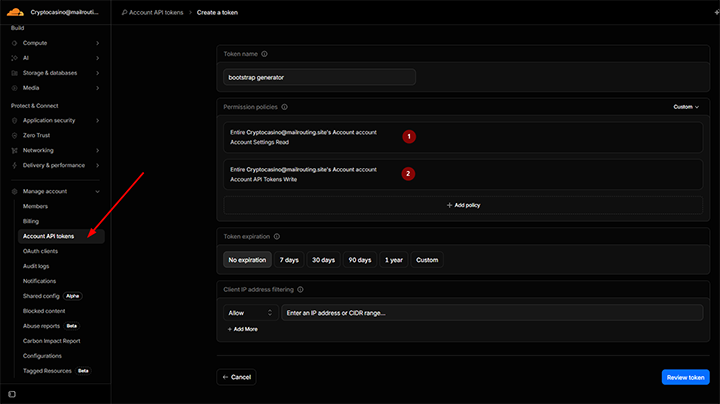Open Shared config page
The width and height of the screenshot is (720, 404).
[41, 296]
